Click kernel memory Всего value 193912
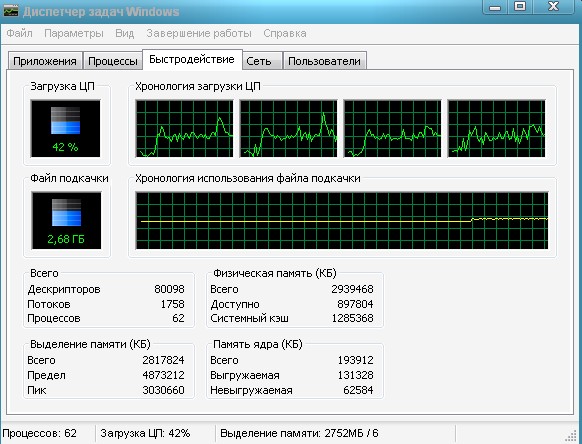582x444 pixels. [355, 360]
